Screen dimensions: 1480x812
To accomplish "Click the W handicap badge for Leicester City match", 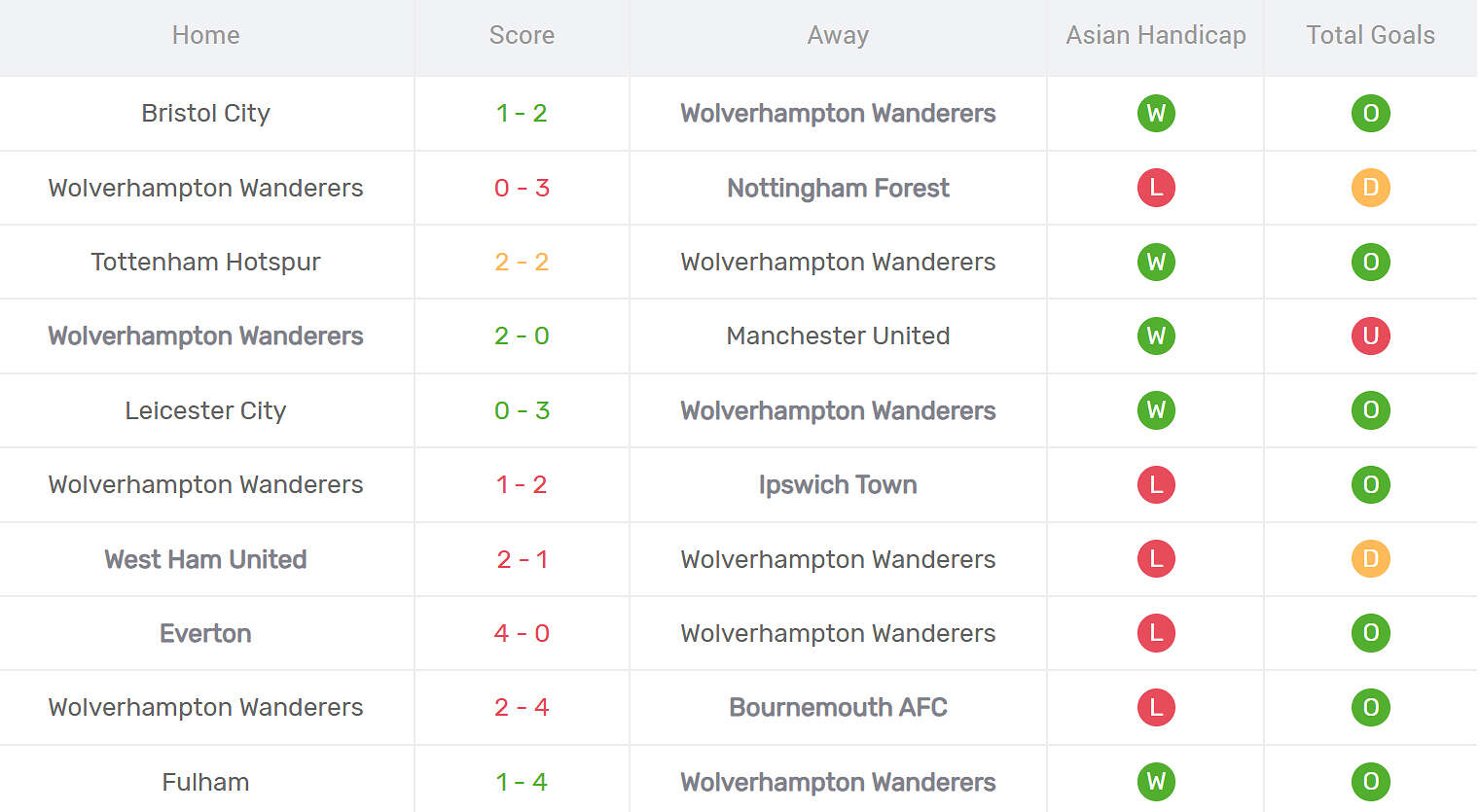I will pyautogui.click(x=1156, y=410).
